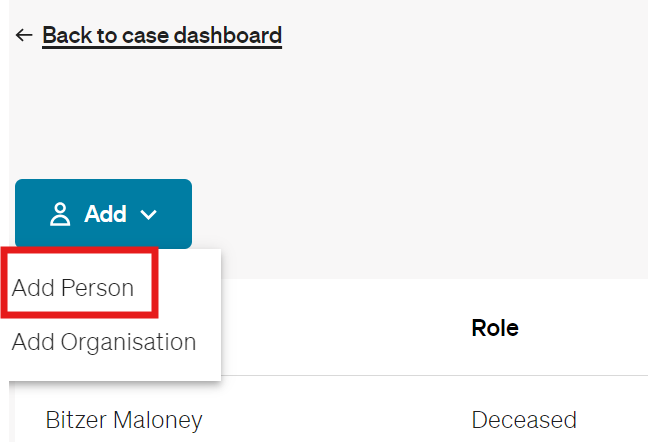The height and width of the screenshot is (442, 648).
Task: Pick the Organisation option in Add dropdown
Action: coord(104,342)
